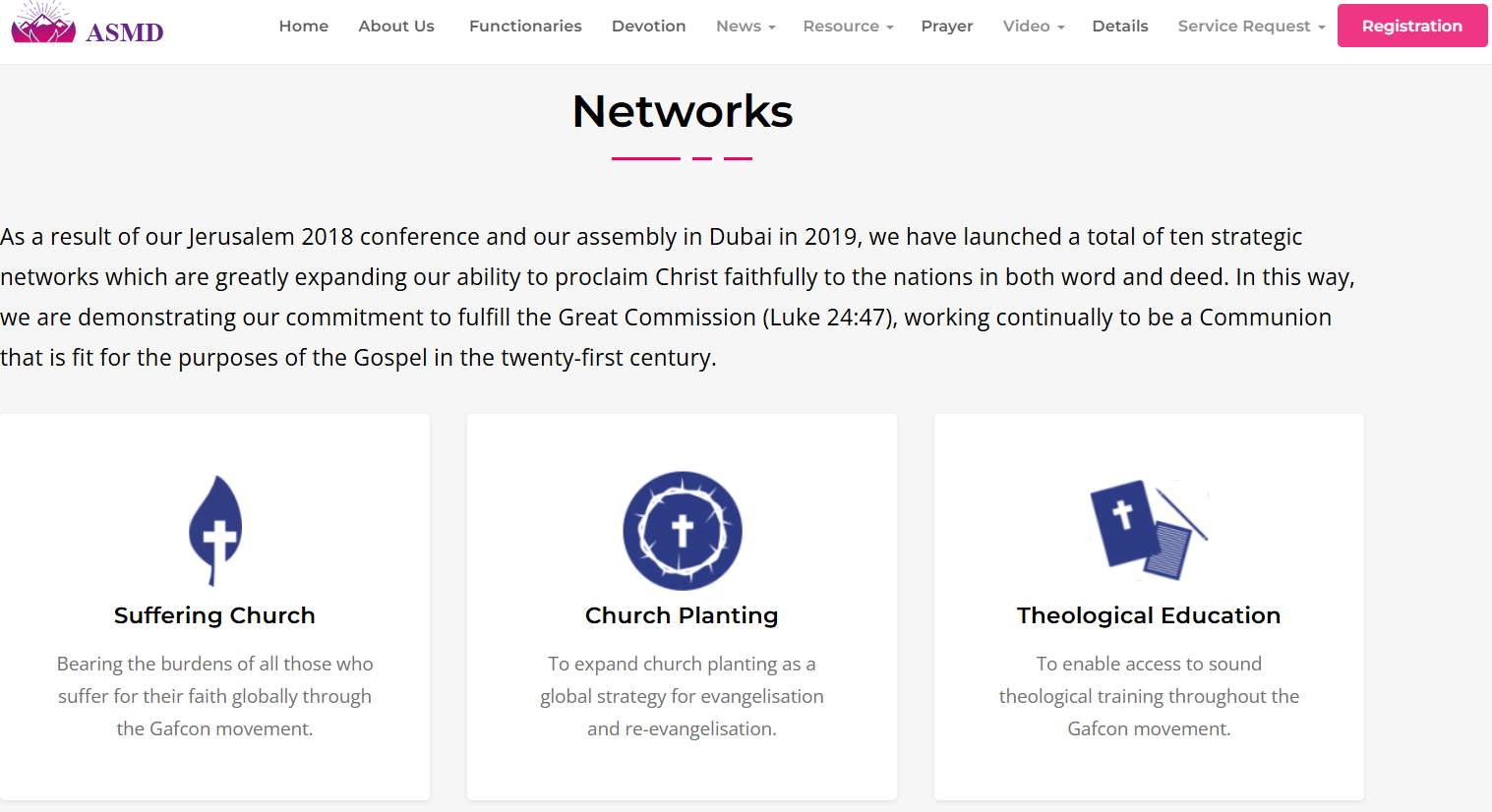Select Details in the navigation bar

[1120, 27]
